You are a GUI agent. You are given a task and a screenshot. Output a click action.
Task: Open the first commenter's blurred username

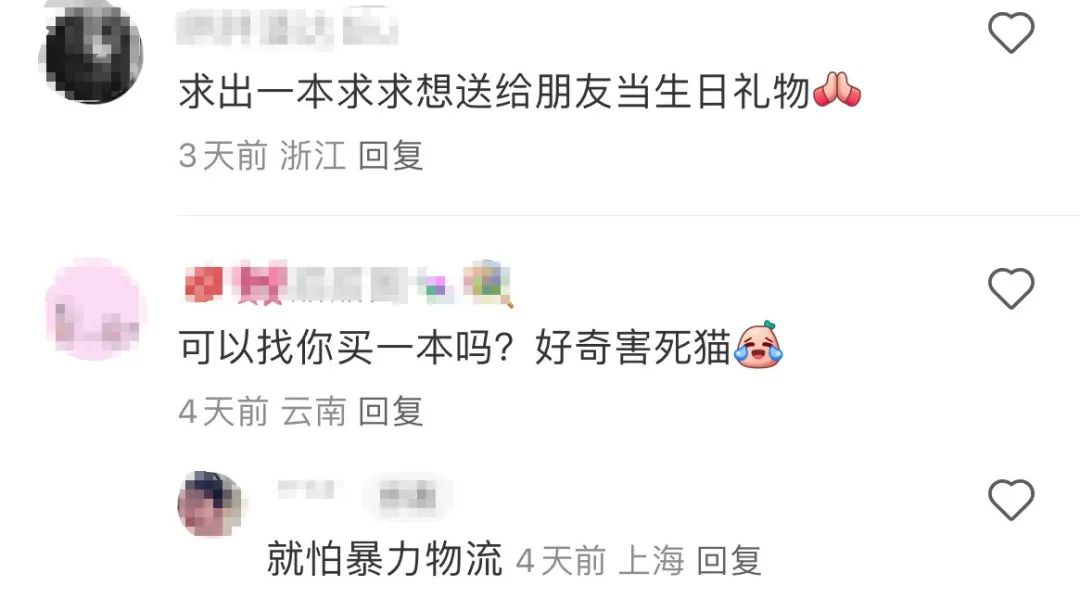point(287,26)
